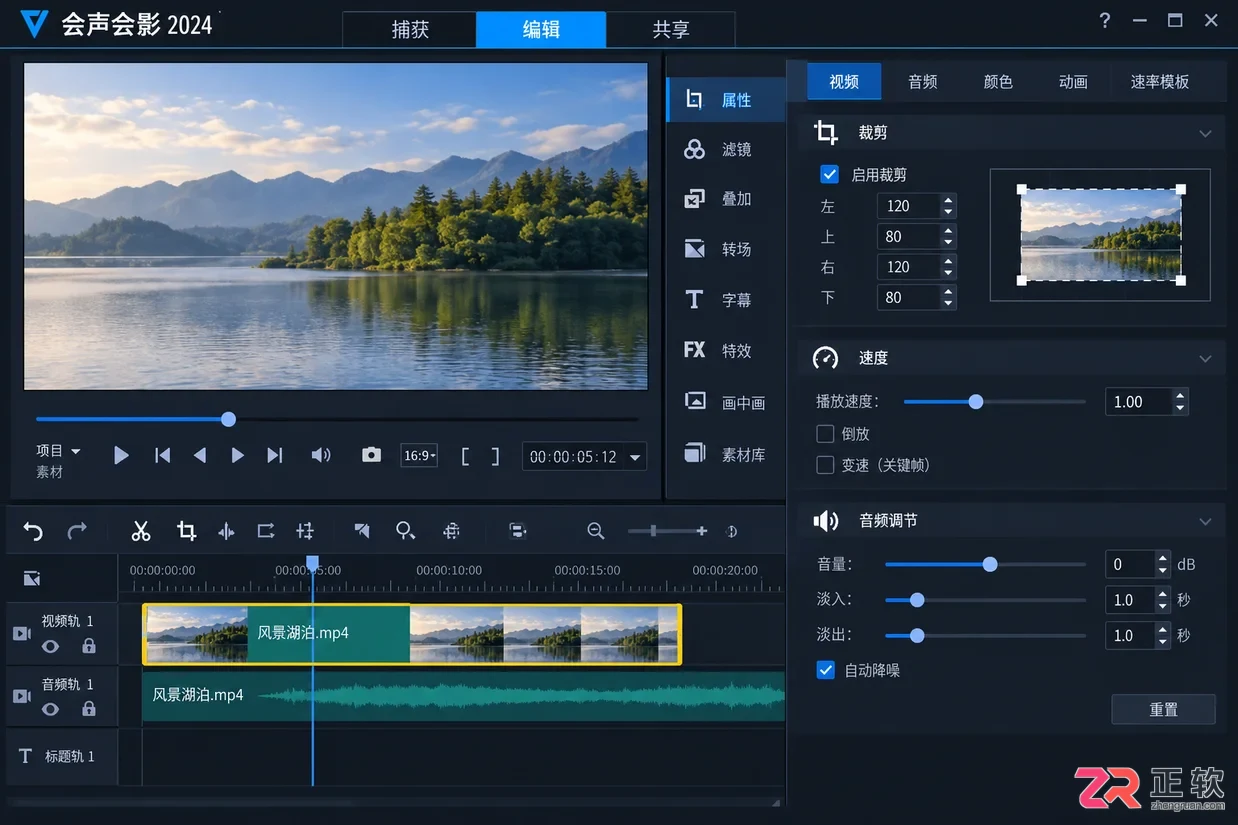This screenshot has height=825, width=1238.
Task: Open the 滤镜 filter panel
Action: point(726,149)
